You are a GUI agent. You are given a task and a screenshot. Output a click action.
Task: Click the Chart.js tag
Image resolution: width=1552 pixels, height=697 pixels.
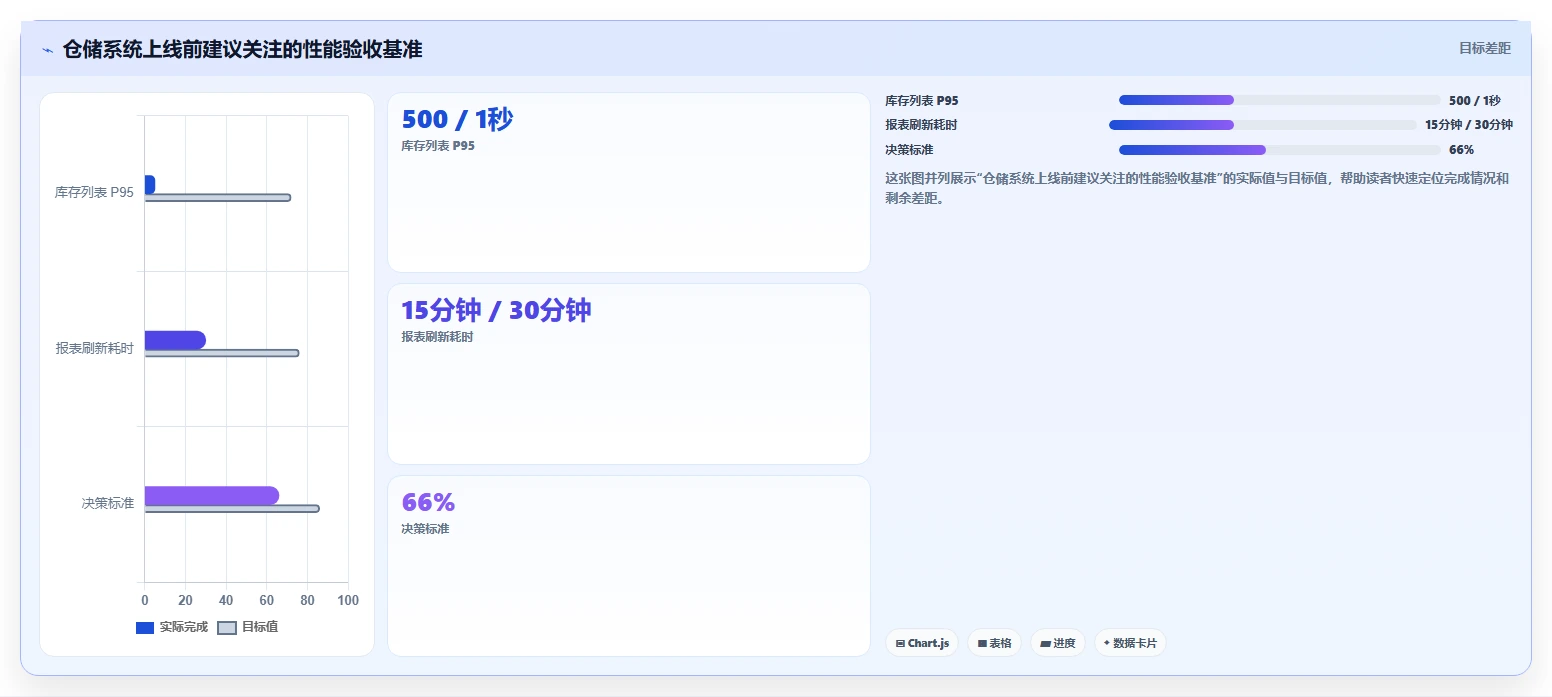(x=922, y=643)
